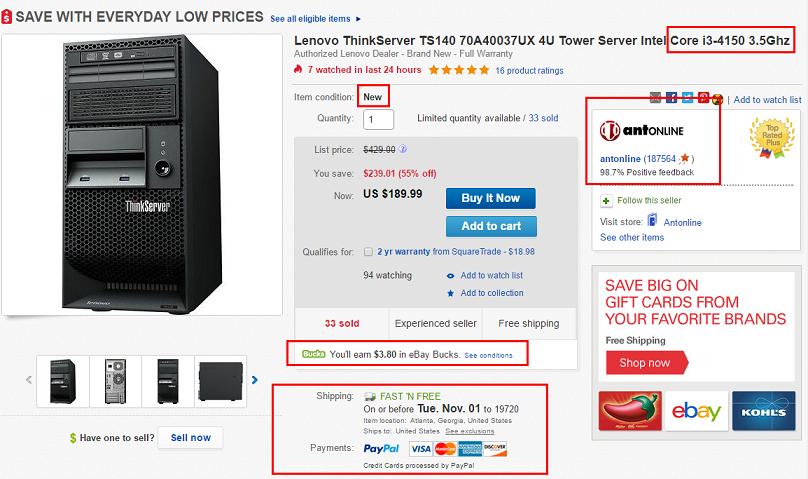Click the Quantity input field
808x479 pixels.
[379, 119]
